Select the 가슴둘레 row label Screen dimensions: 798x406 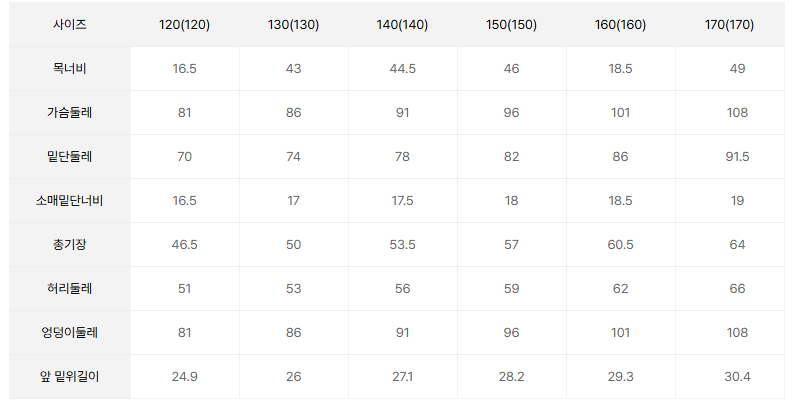tap(70, 112)
